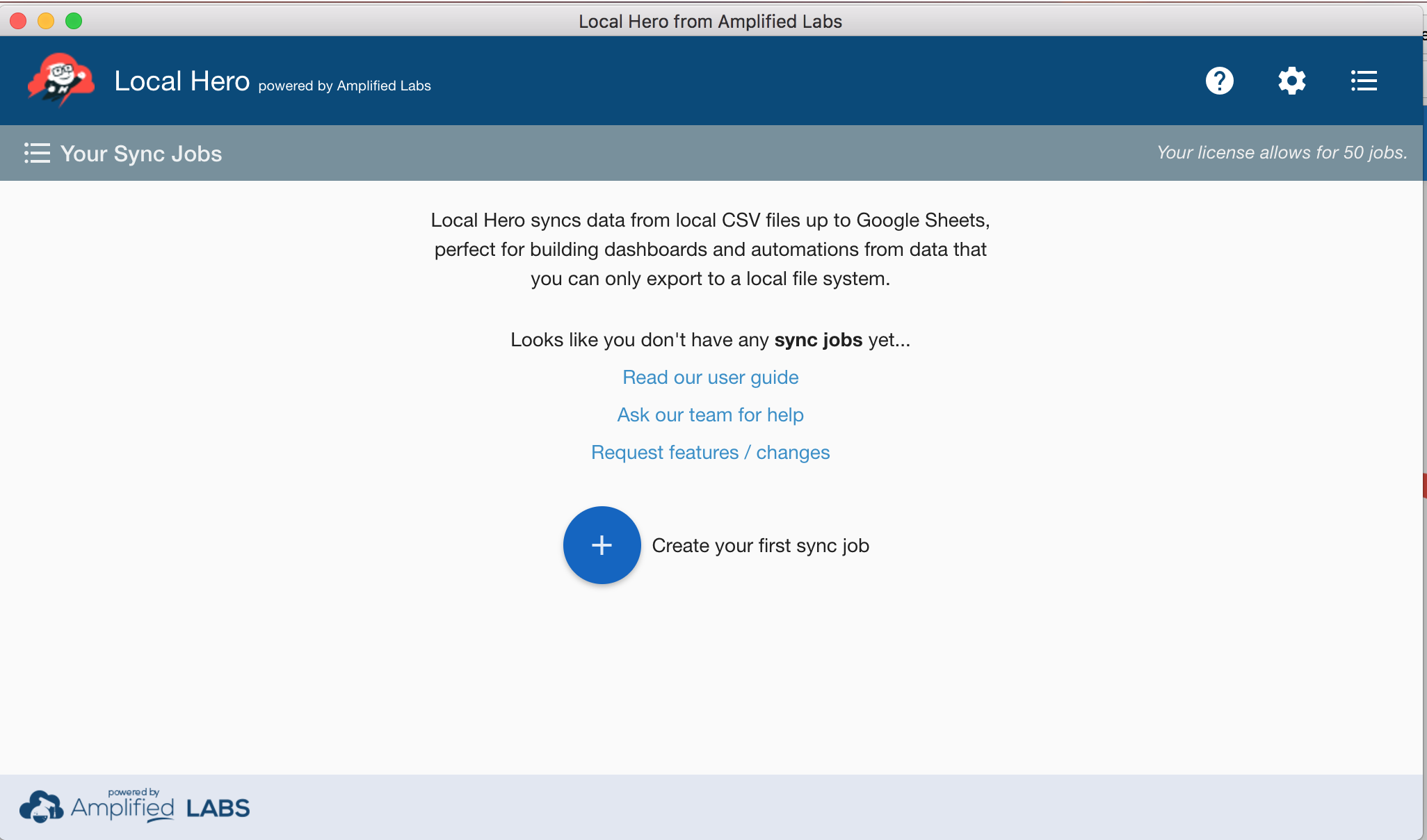Viewport: 1427px width, 840px height.
Task: Click the list icon beside Your Sync Jobs
Action: (37, 153)
